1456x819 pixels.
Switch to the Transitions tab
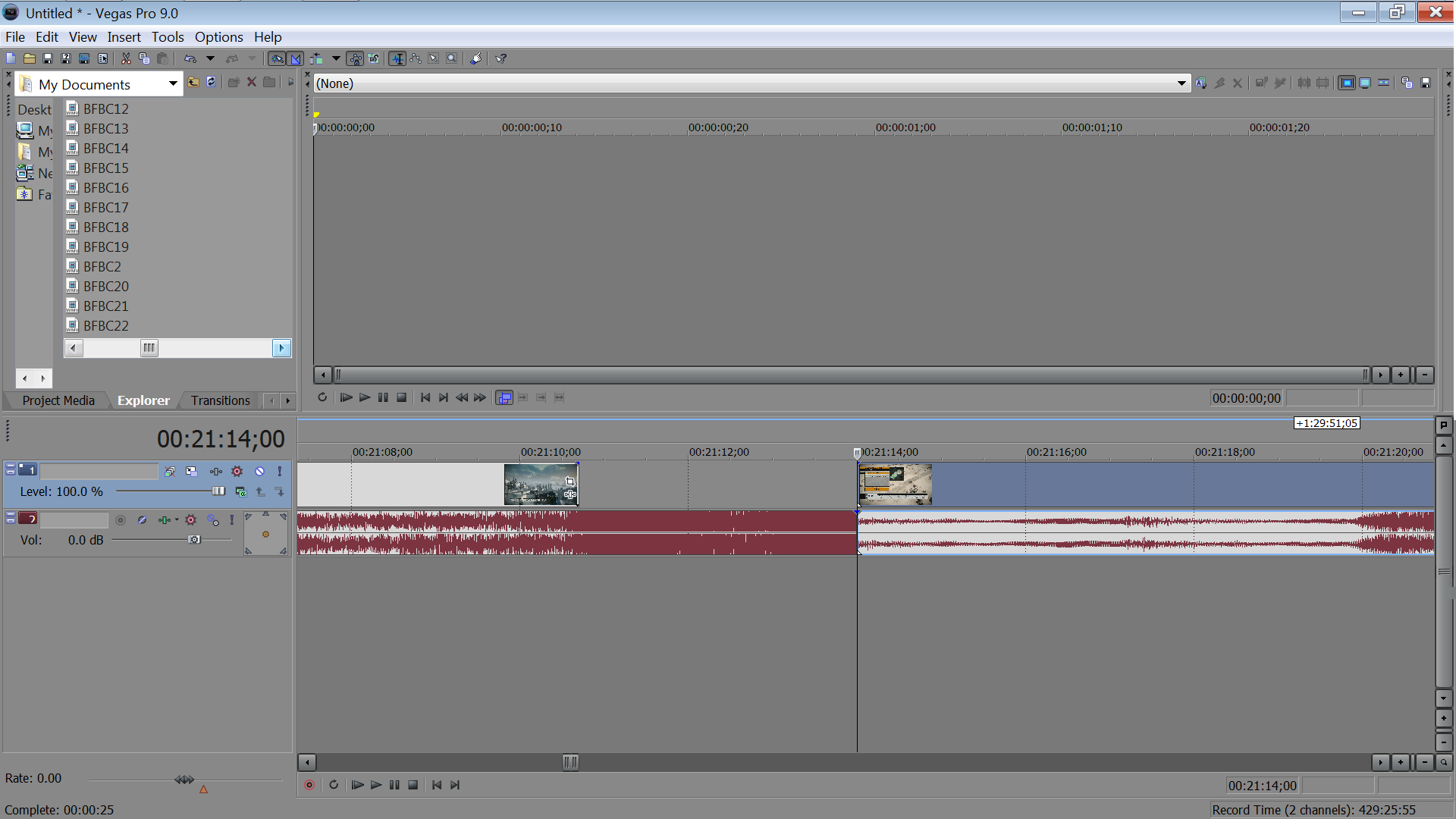[220, 400]
